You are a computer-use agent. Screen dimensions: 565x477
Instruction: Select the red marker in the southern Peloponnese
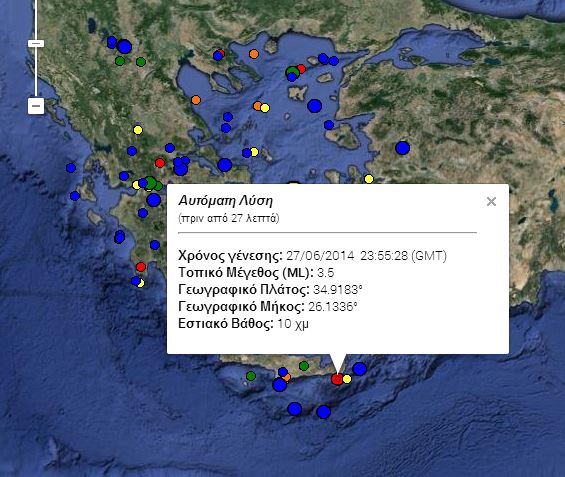click(141, 267)
